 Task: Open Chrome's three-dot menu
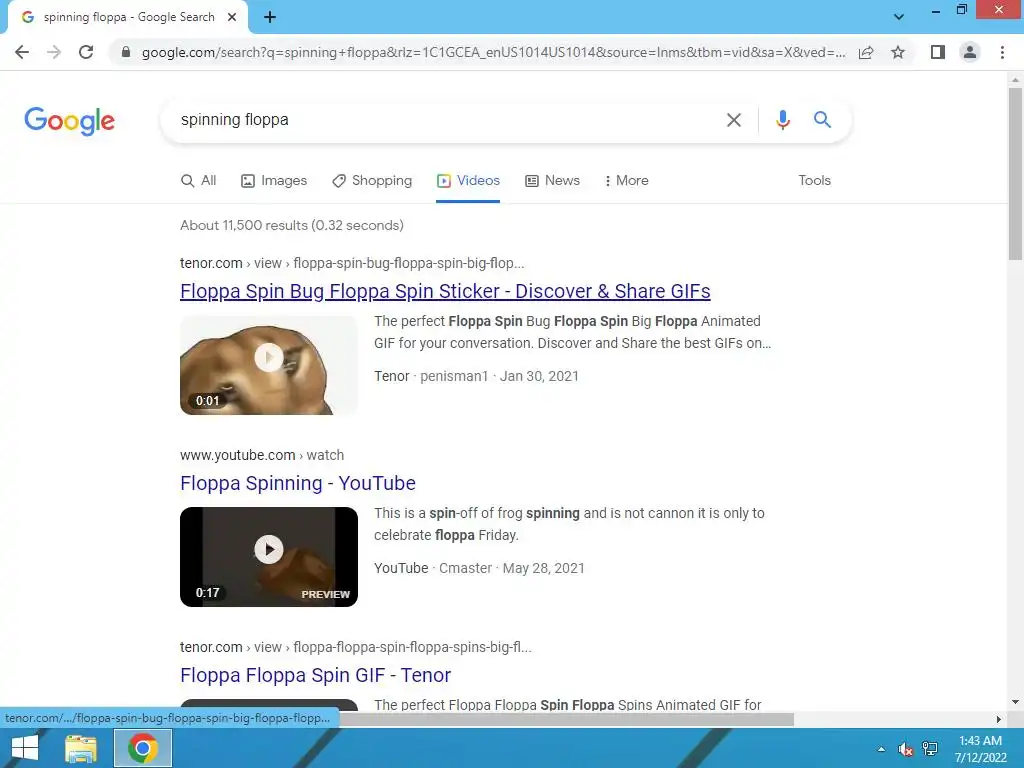(1002, 52)
